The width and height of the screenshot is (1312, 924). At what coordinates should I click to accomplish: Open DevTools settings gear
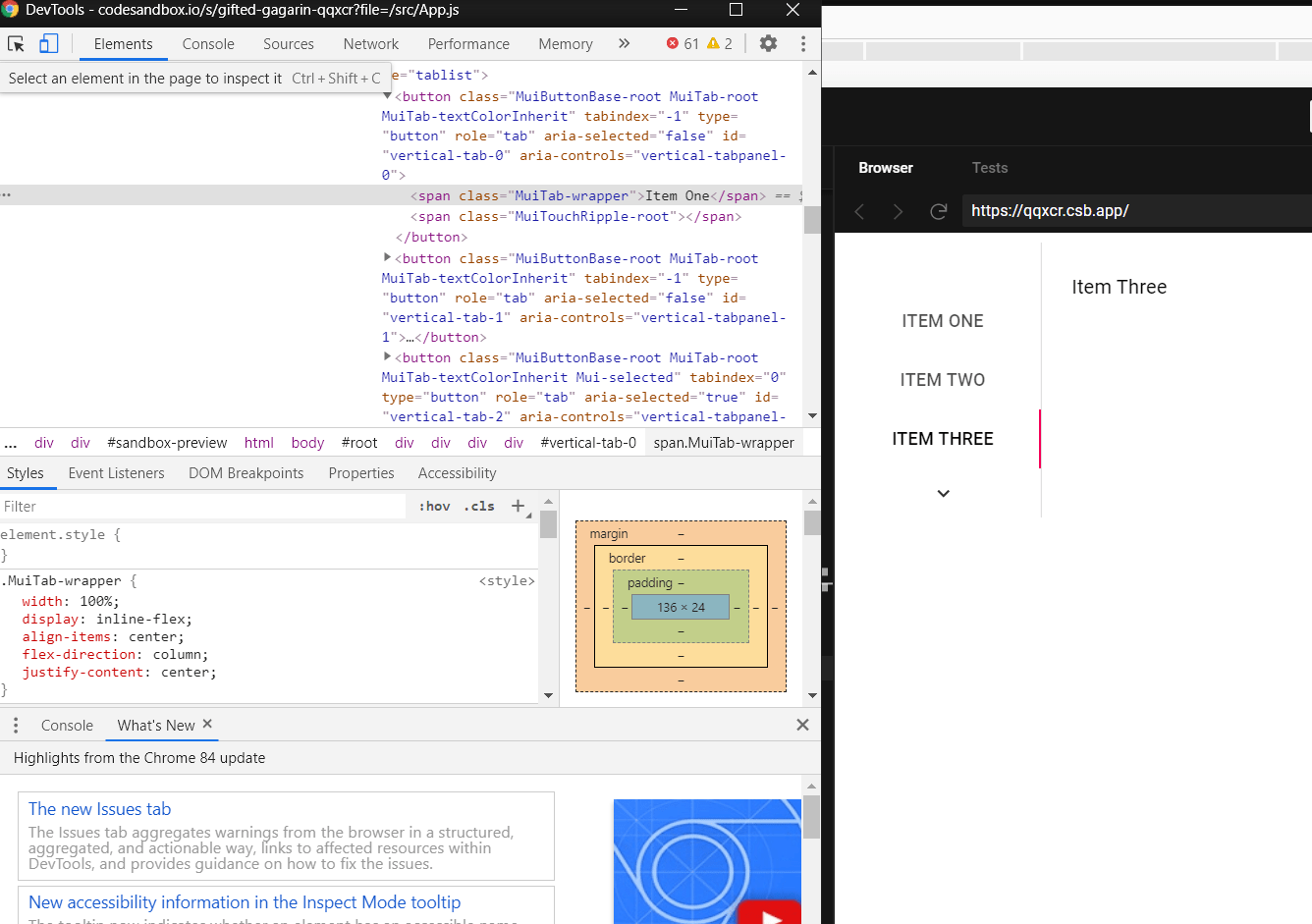pyautogui.click(x=768, y=43)
